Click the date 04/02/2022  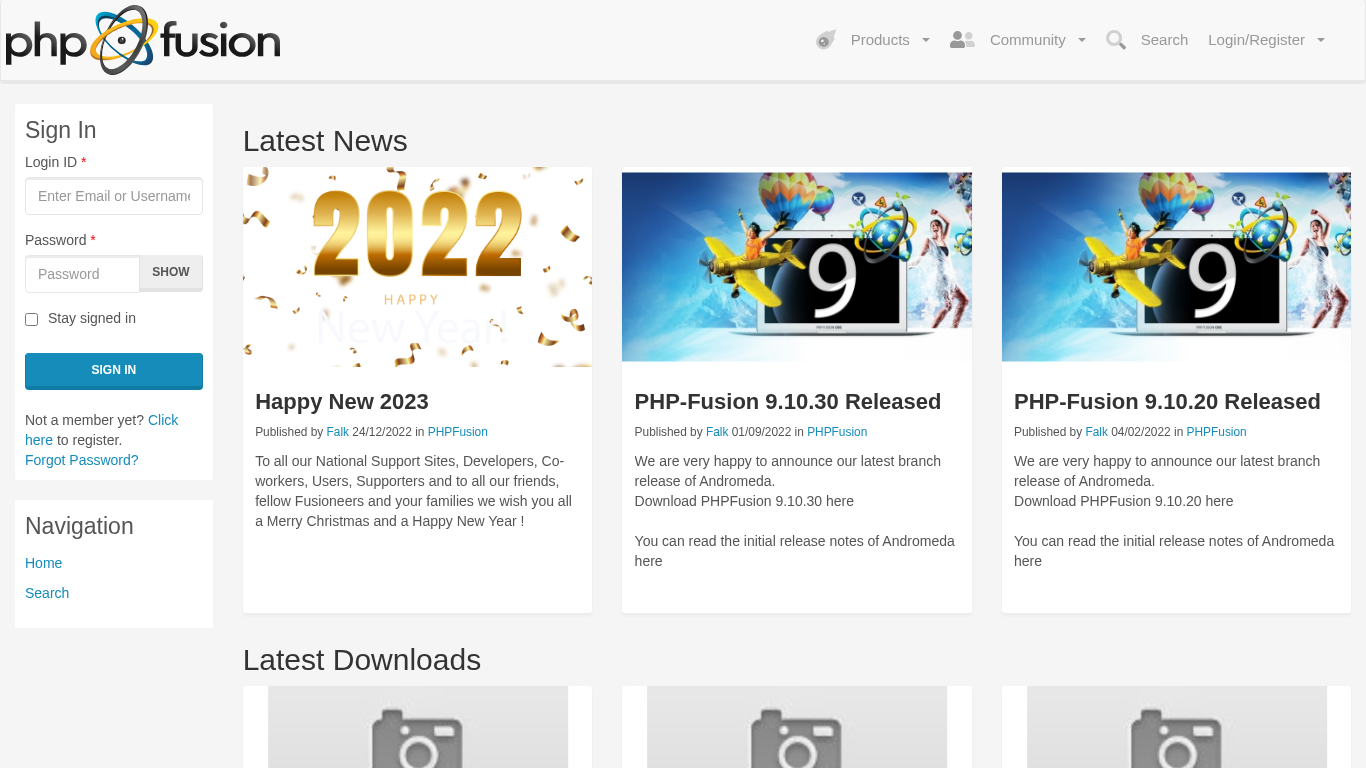point(1141,432)
